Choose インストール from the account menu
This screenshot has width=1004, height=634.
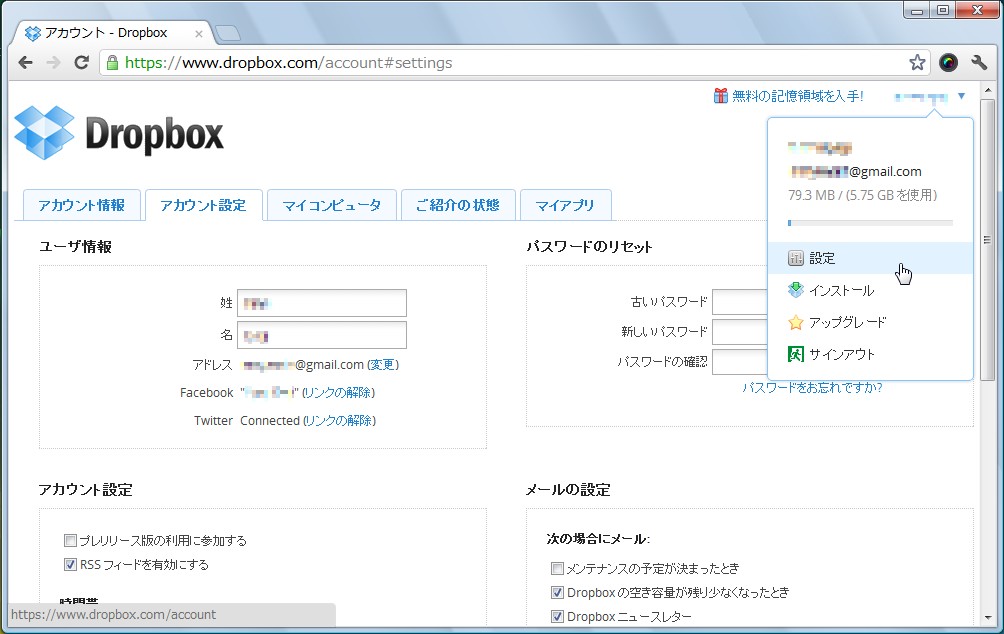[870, 290]
